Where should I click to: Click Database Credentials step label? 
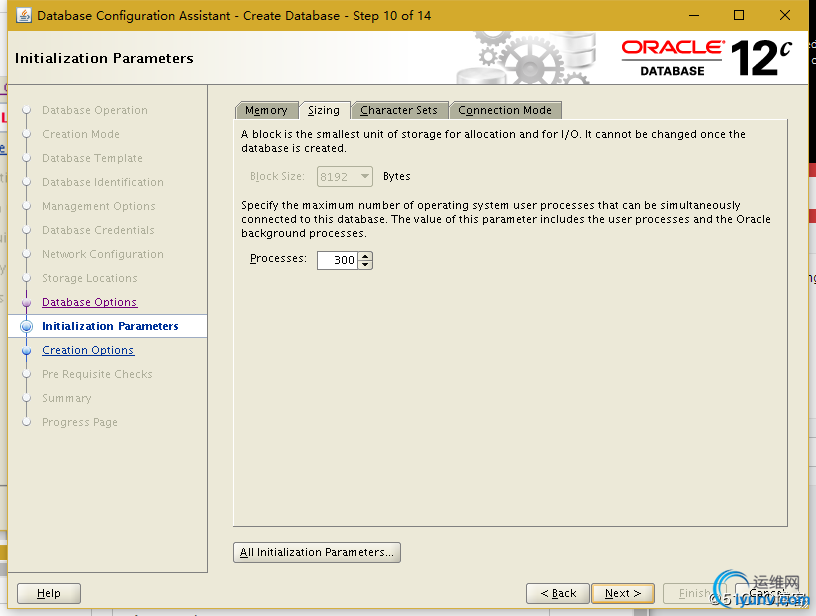point(98,230)
